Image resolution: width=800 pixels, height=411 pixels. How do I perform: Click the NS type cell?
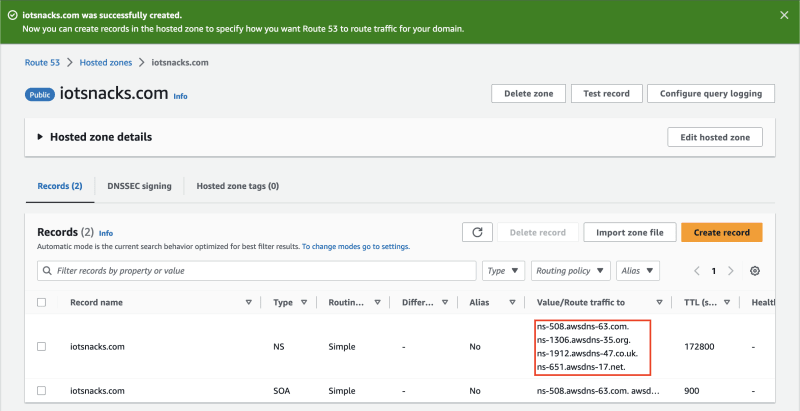click(279, 347)
